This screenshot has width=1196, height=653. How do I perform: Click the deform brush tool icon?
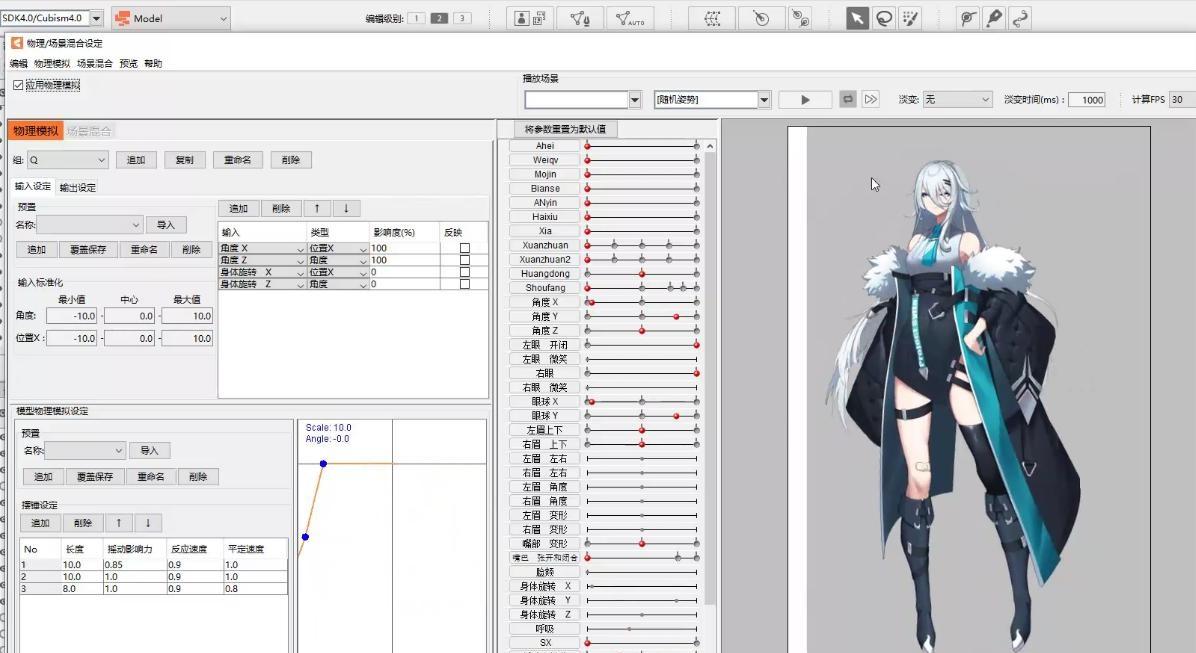pyautogui.click(x=968, y=18)
